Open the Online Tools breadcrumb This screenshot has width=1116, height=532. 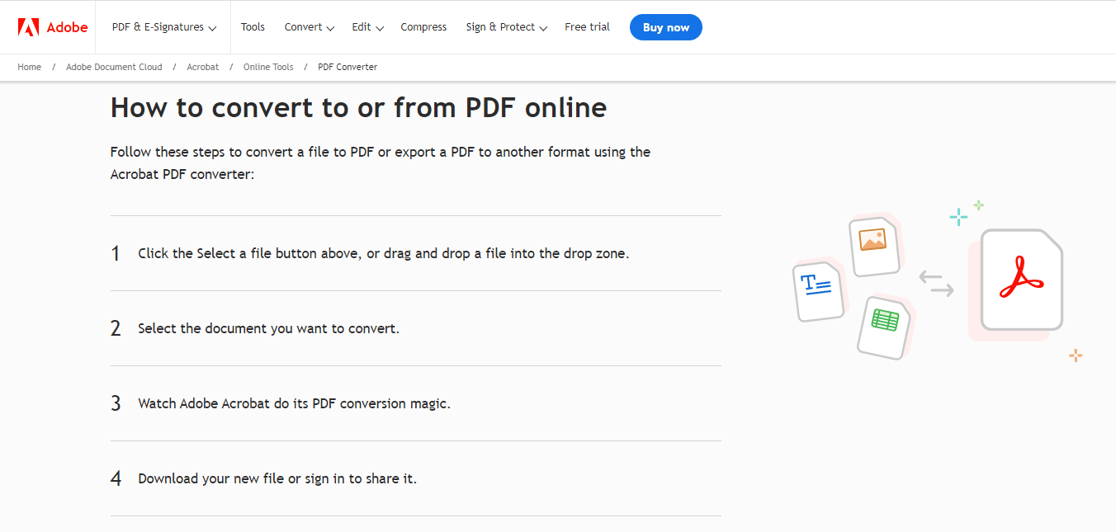268,67
